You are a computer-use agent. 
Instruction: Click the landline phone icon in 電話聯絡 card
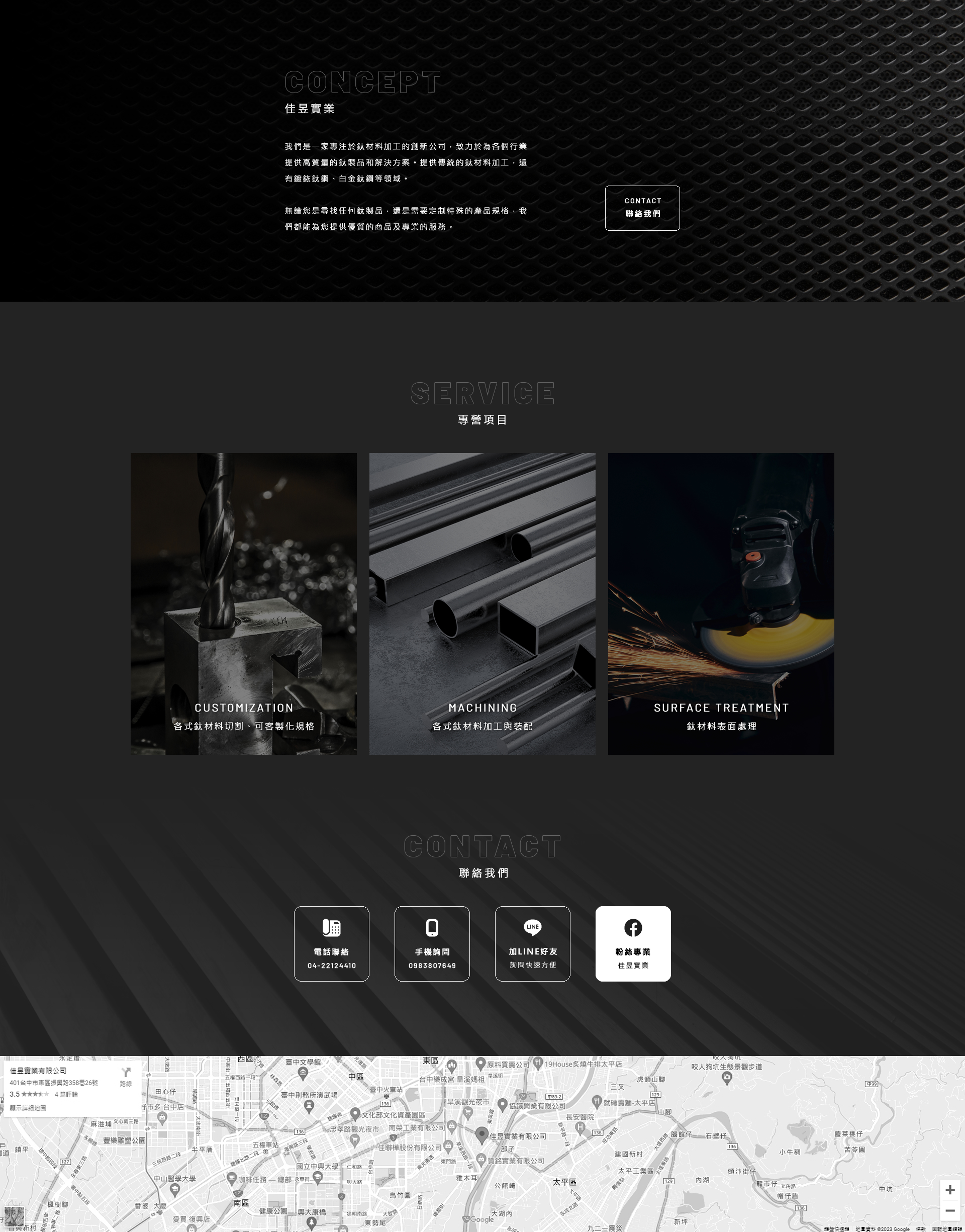coord(331,927)
